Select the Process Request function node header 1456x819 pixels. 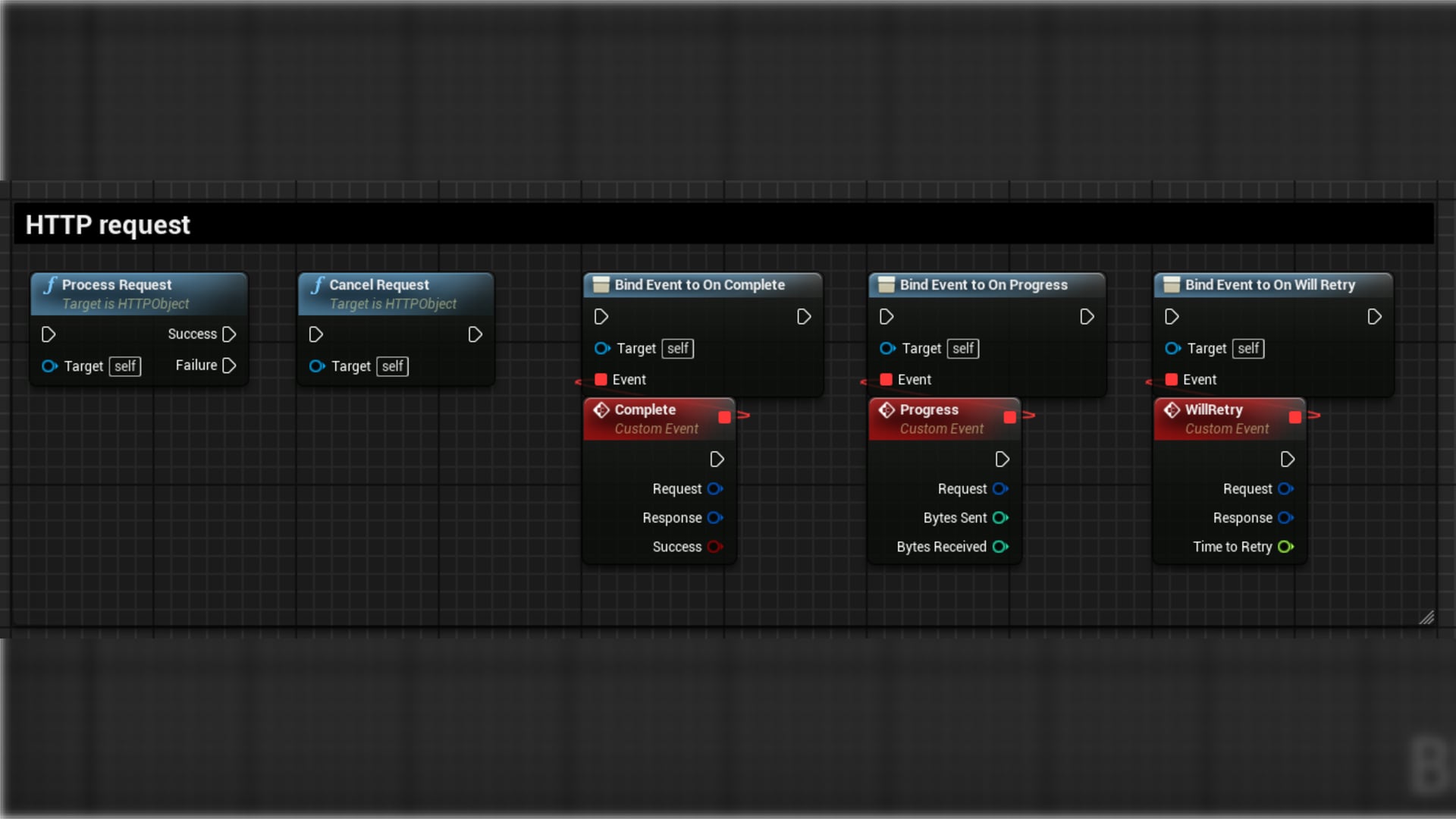(x=117, y=285)
